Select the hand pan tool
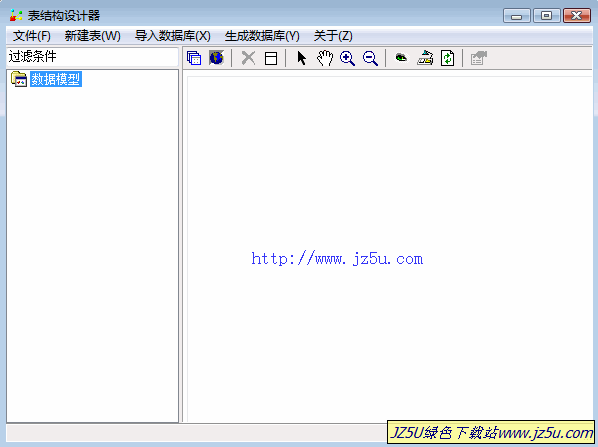 (325, 58)
